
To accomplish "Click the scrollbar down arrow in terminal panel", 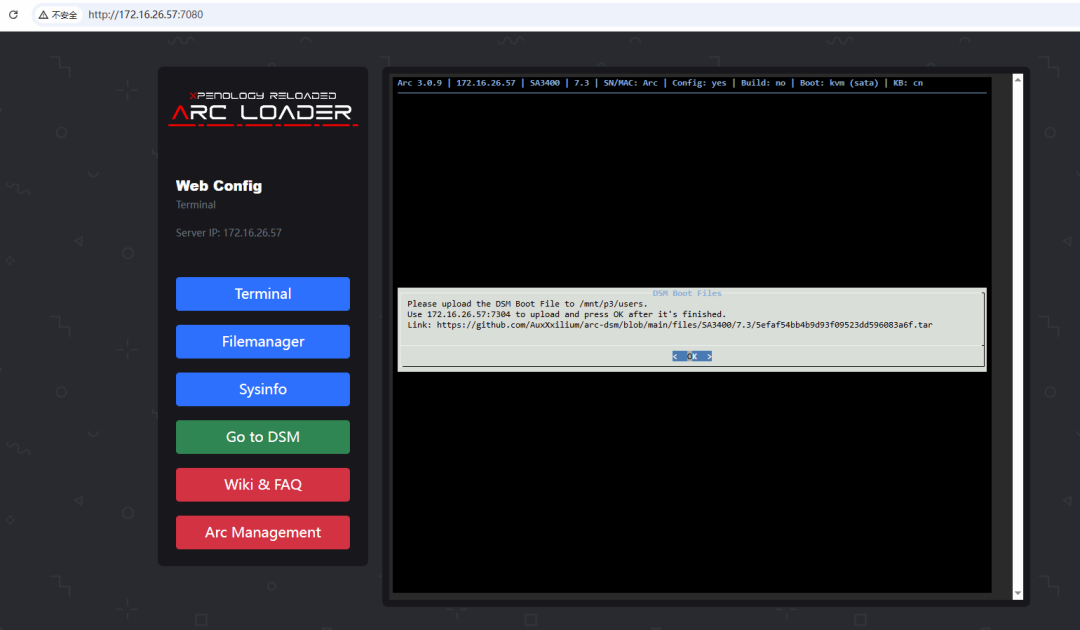I will coord(1017,594).
